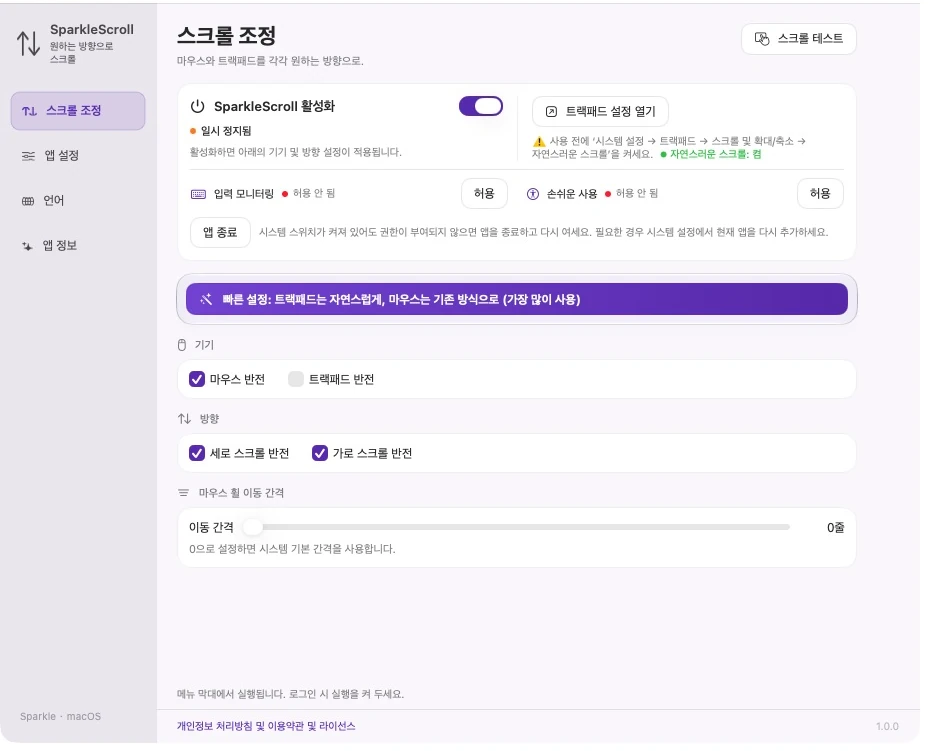Click the 허용 안 됨 status beside 손쉬운 사용
Viewport: 928px width, 751px height.
point(637,194)
